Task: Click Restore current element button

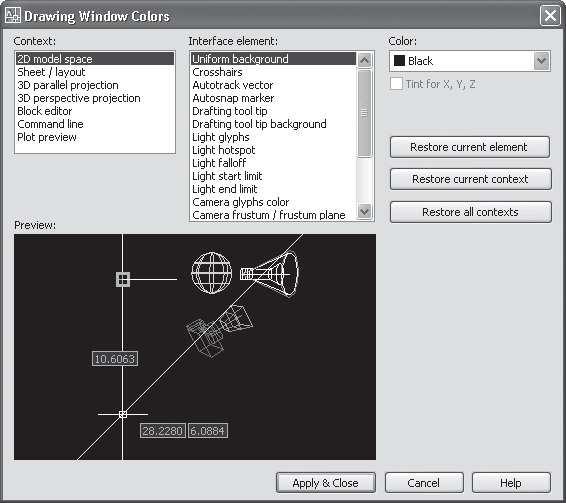Action: 470,147
